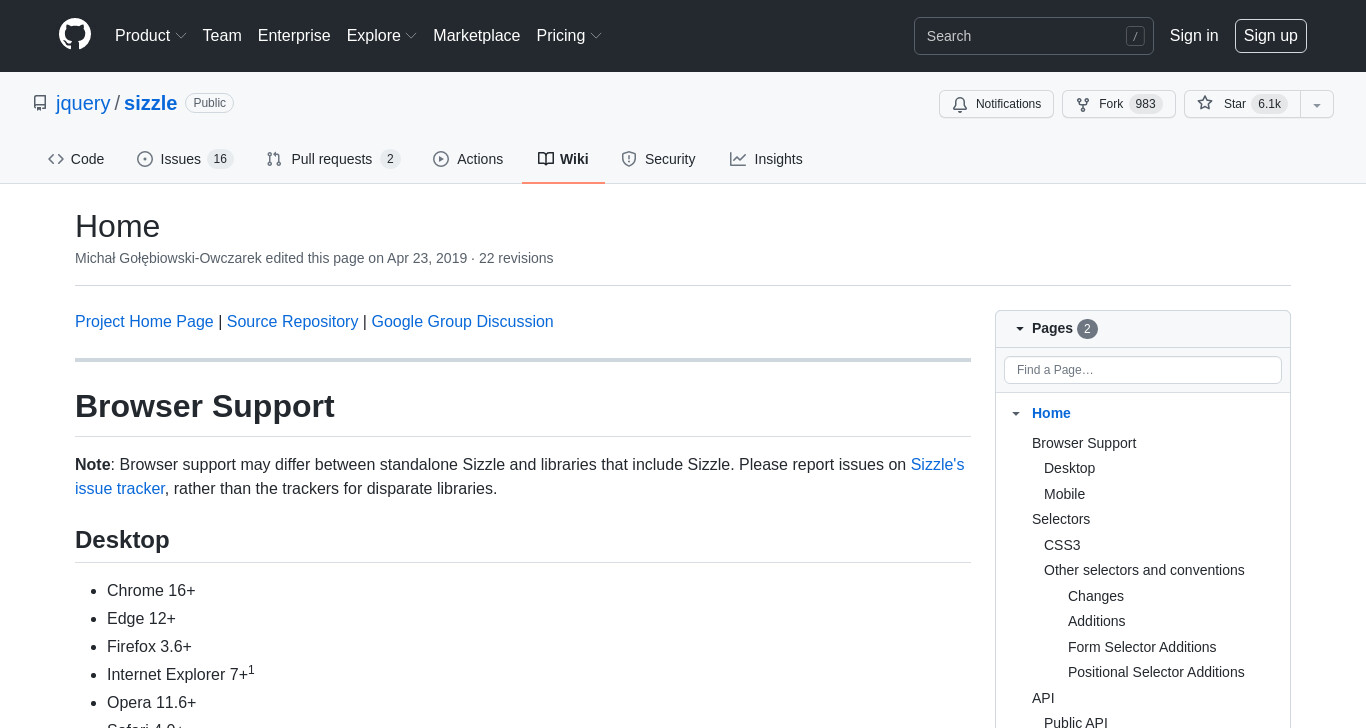Focus the GitHub Search field
This screenshot has width=1366, height=728.
(x=1034, y=36)
